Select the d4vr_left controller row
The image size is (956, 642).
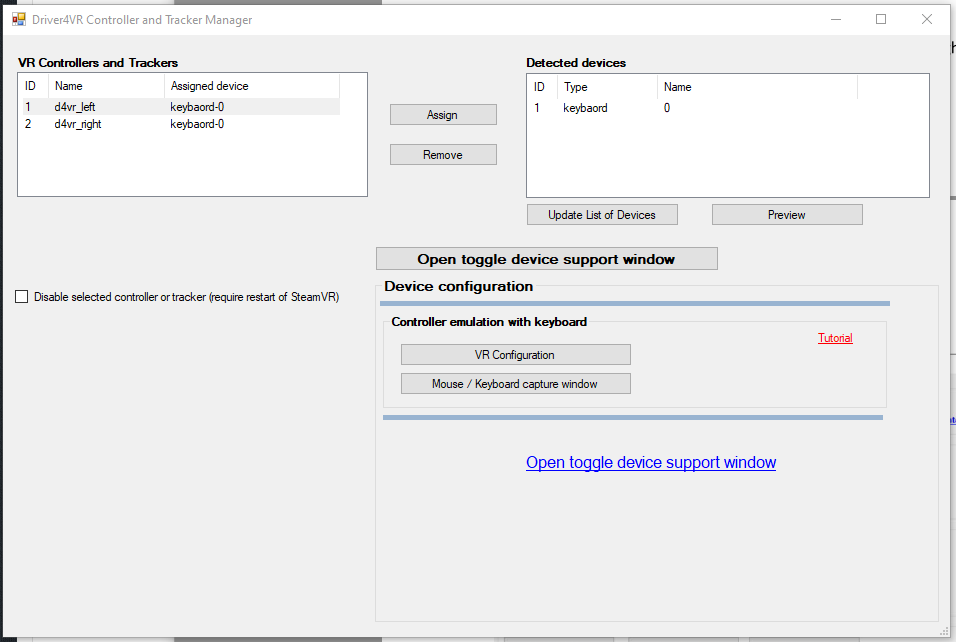click(x=76, y=107)
